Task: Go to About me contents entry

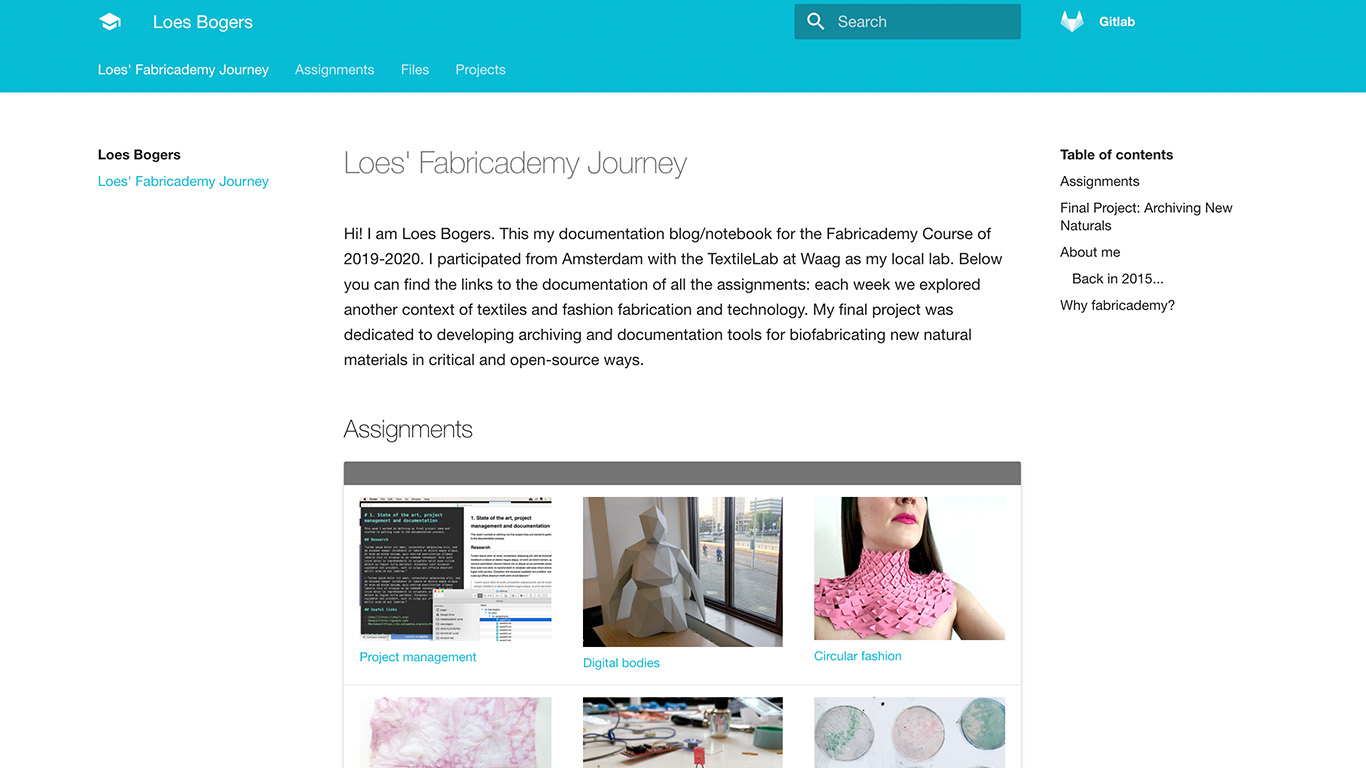Action: coord(1090,252)
